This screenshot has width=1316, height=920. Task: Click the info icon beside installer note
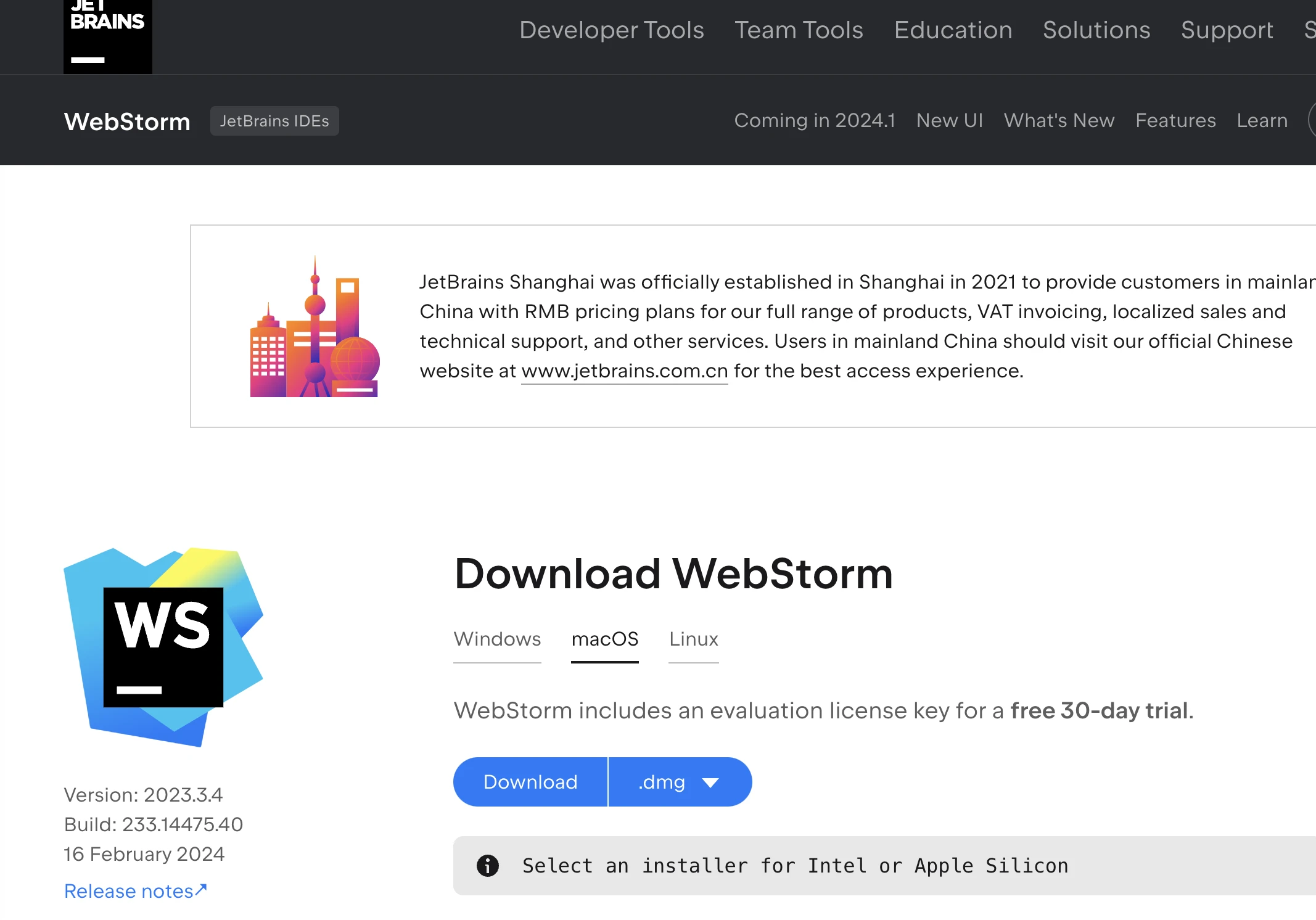[x=487, y=866]
